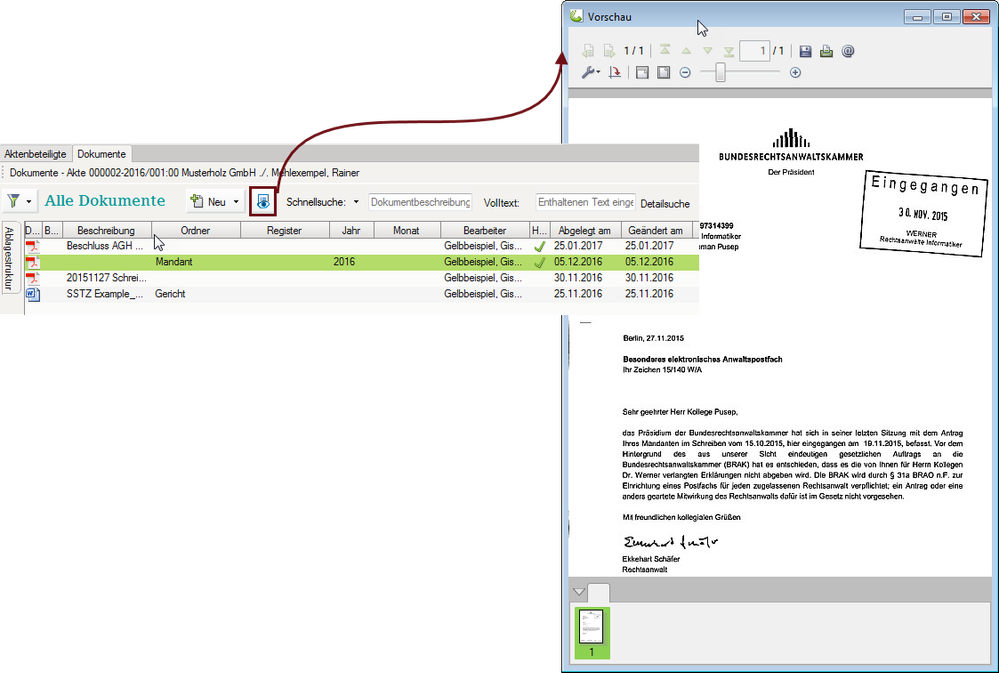Zoom in with the plus icon

coord(796,73)
